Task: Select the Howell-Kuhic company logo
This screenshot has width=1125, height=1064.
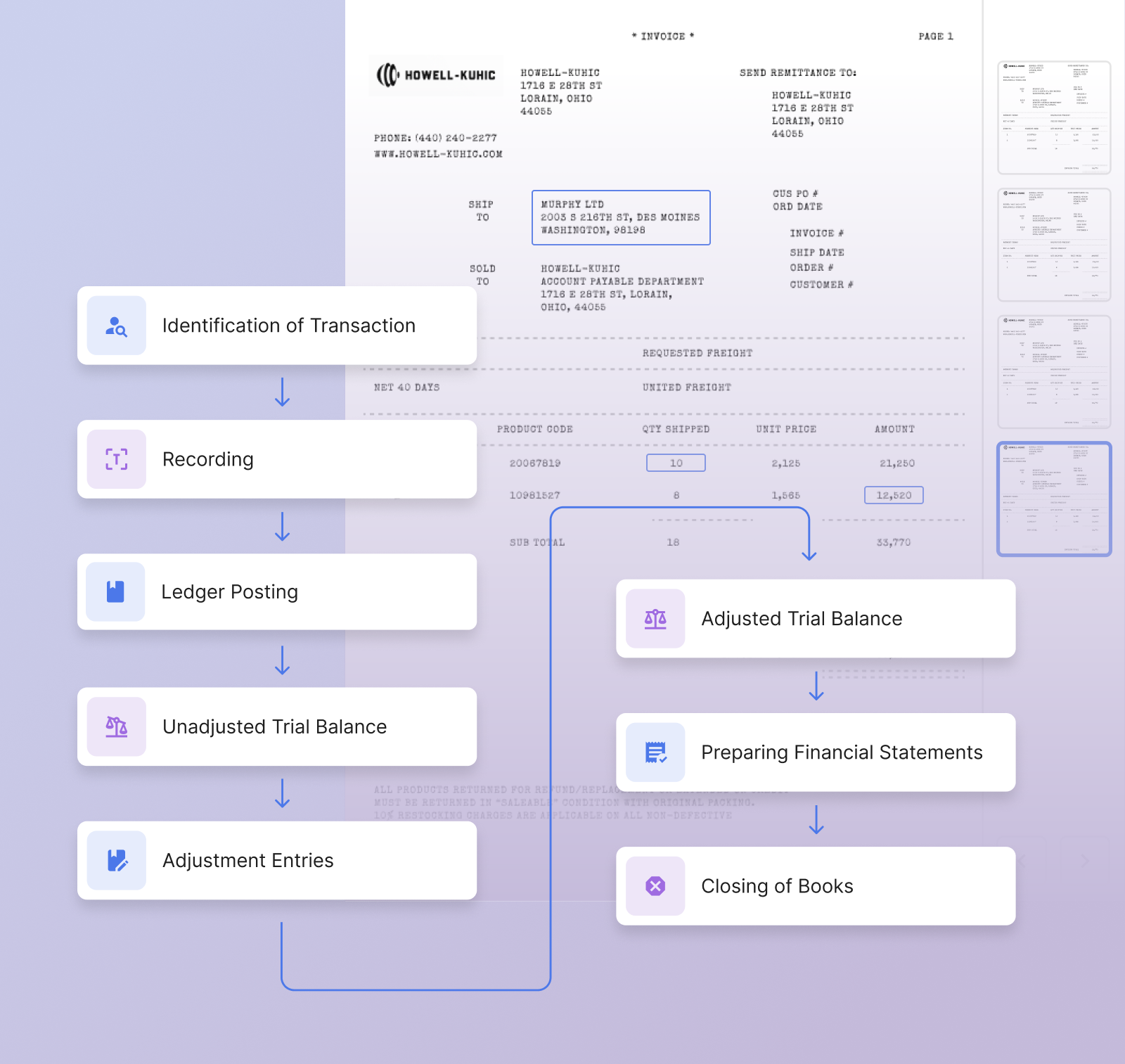Action: coord(436,75)
